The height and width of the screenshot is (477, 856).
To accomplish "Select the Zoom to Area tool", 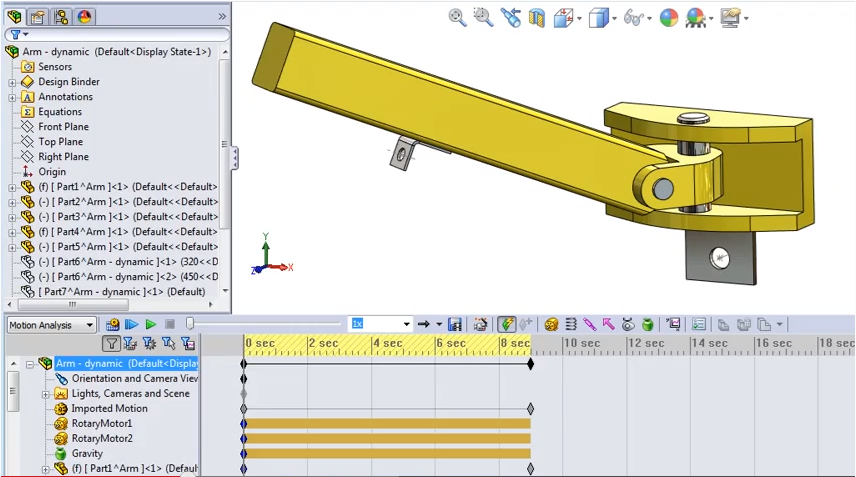I will [x=483, y=17].
